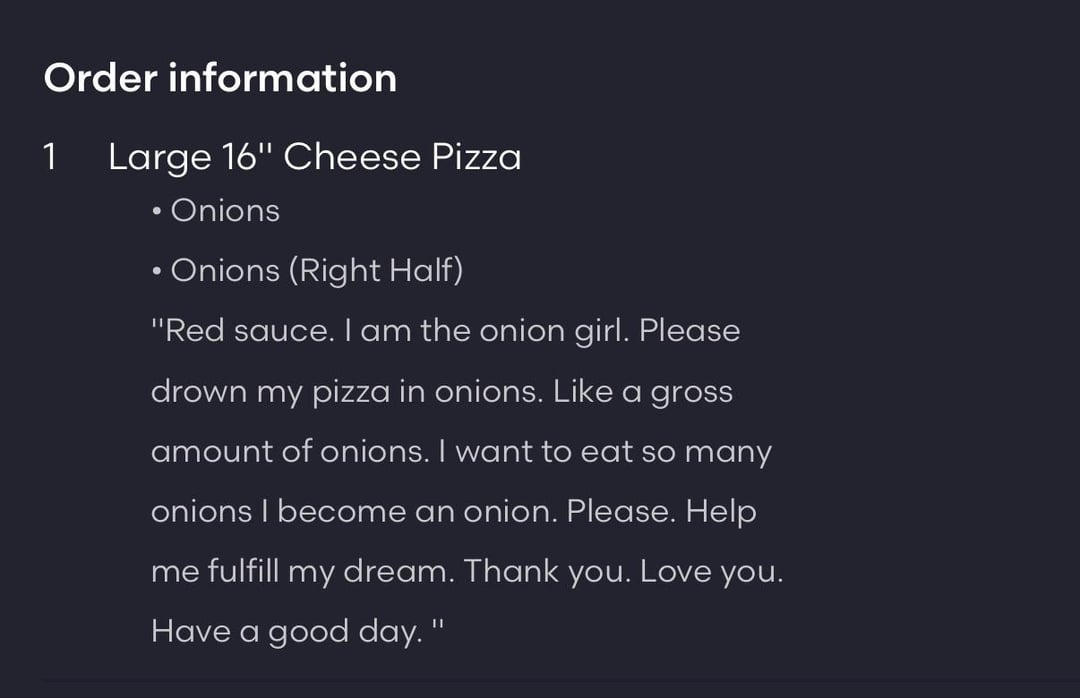
Task: Click the bullet before Onions (Right Half)
Action: click(157, 272)
